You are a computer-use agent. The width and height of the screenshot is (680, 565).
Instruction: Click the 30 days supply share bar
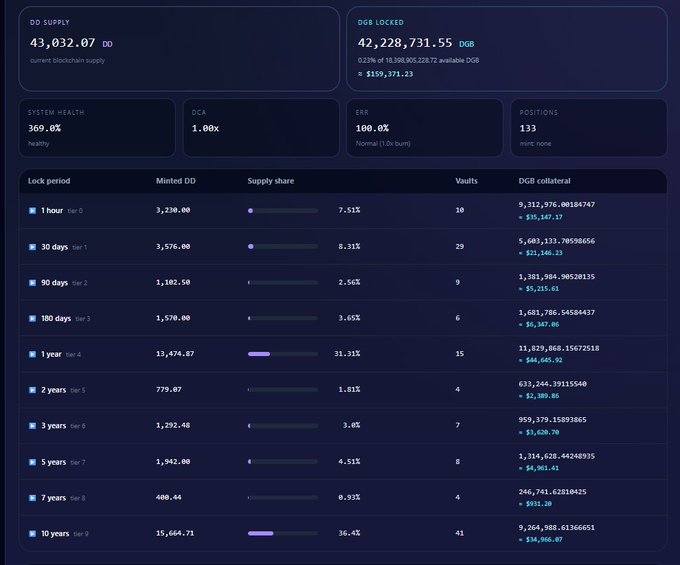[x=283, y=246]
